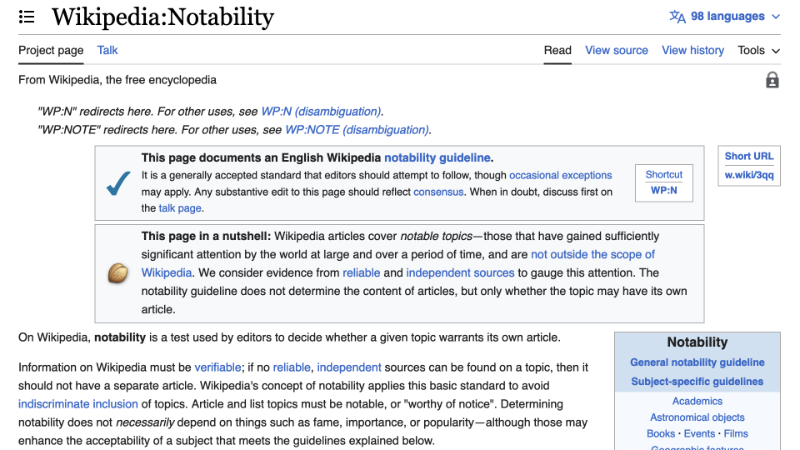The image size is (800, 450).
Task: Switch to the Project page tab
Action: (51, 50)
